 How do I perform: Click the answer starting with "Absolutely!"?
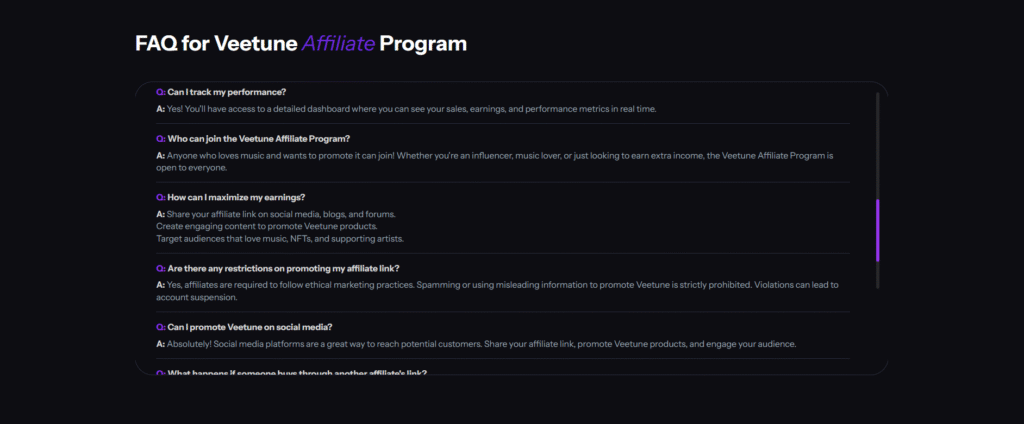tap(480, 344)
